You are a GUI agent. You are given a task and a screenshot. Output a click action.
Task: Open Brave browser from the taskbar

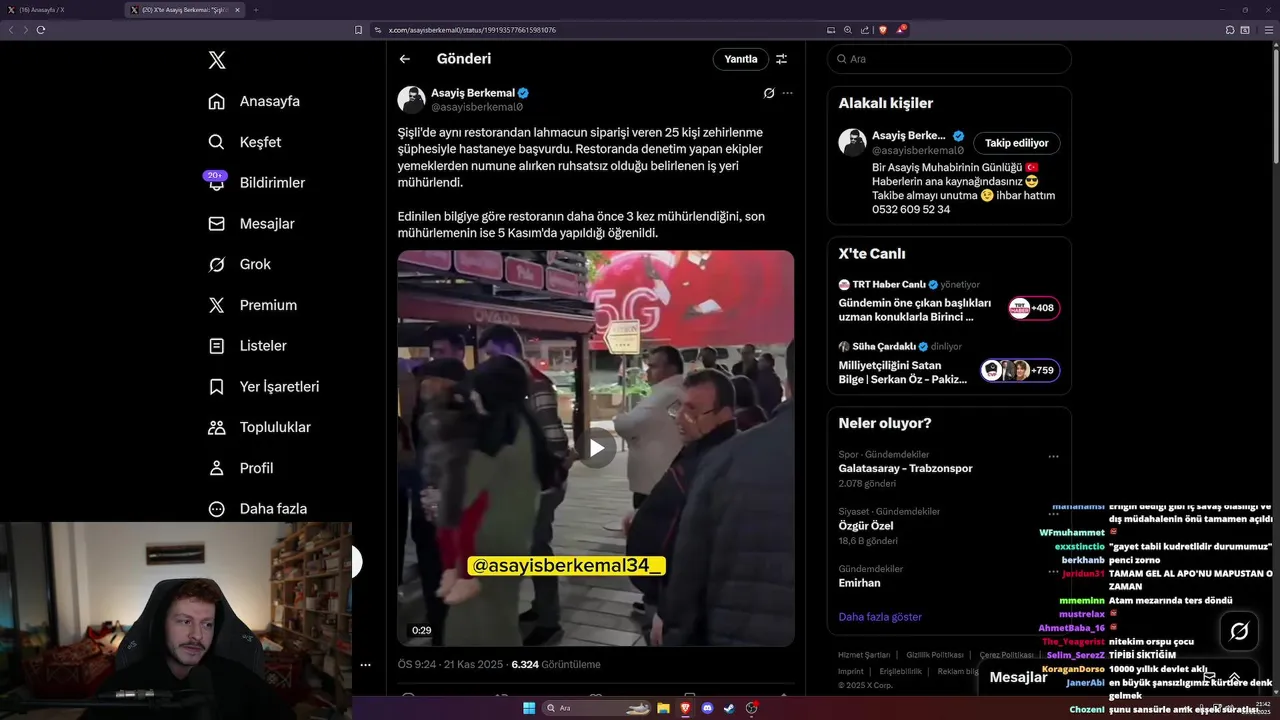click(686, 708)
